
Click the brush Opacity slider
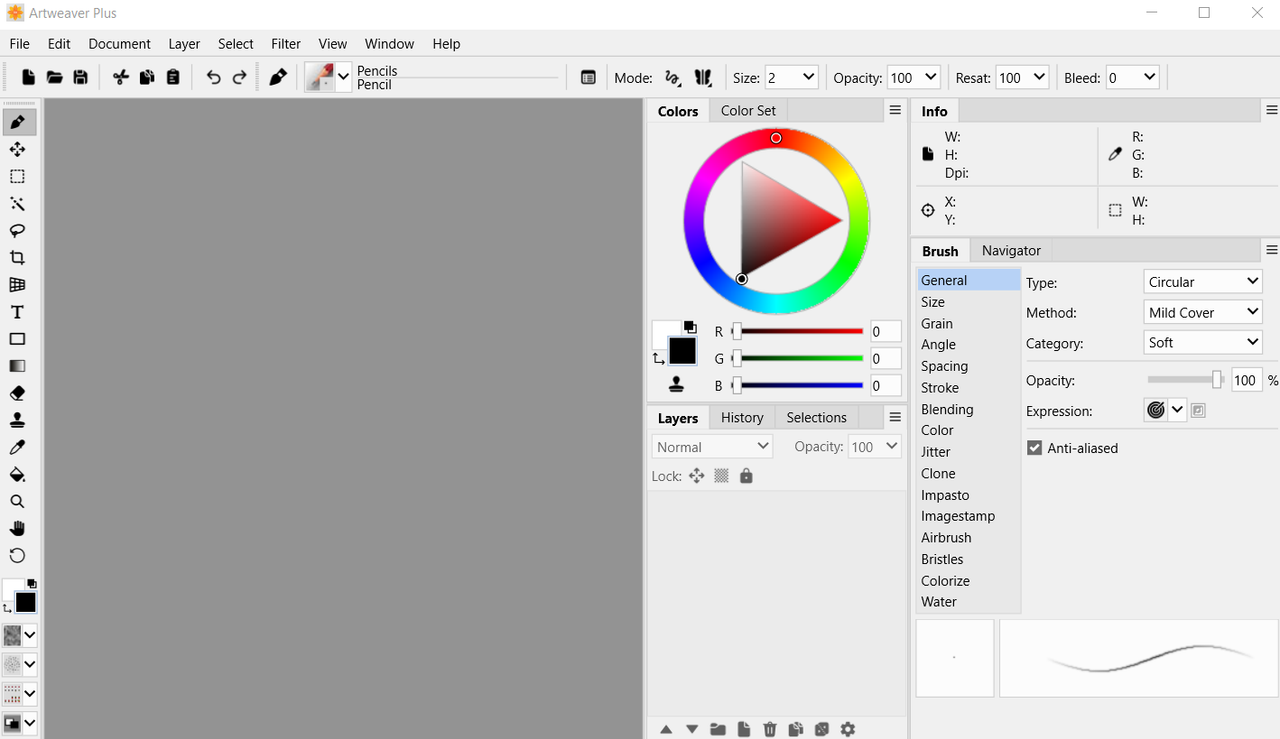[1186, 380]
